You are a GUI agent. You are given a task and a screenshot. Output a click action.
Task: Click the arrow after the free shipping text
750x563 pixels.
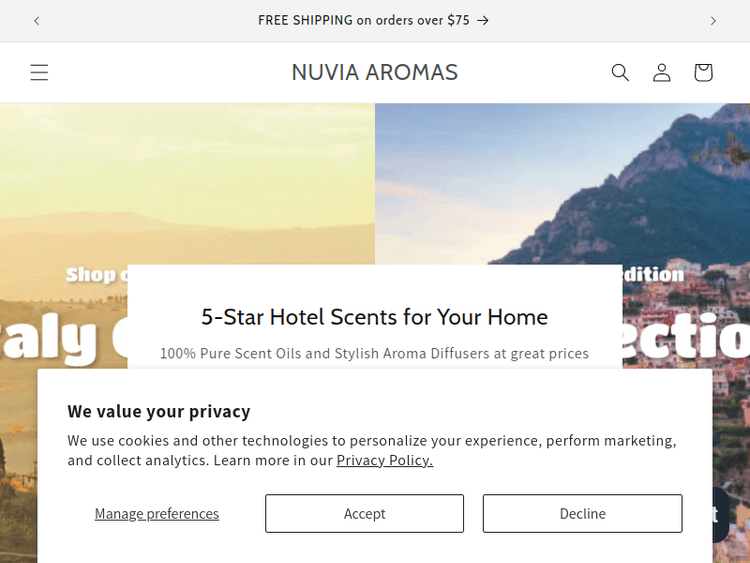pos(483,20)
